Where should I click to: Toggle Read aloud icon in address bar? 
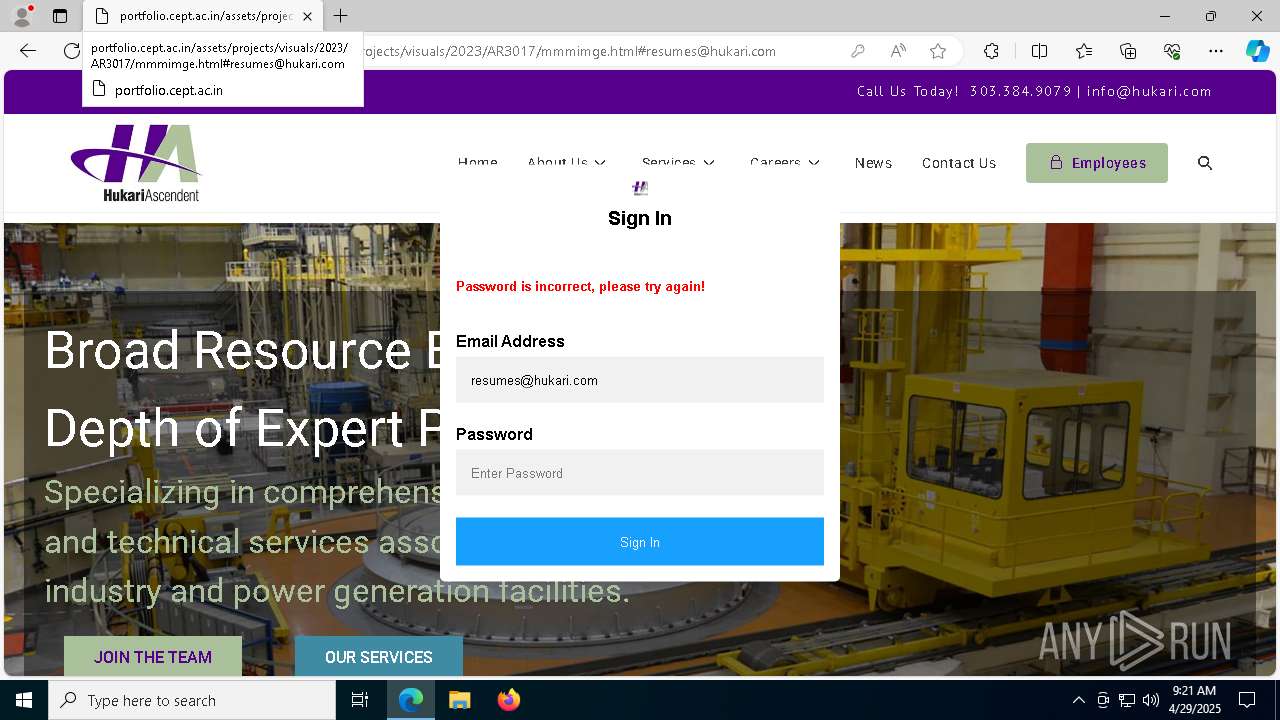pyautogui.click(x=898, y=51)
